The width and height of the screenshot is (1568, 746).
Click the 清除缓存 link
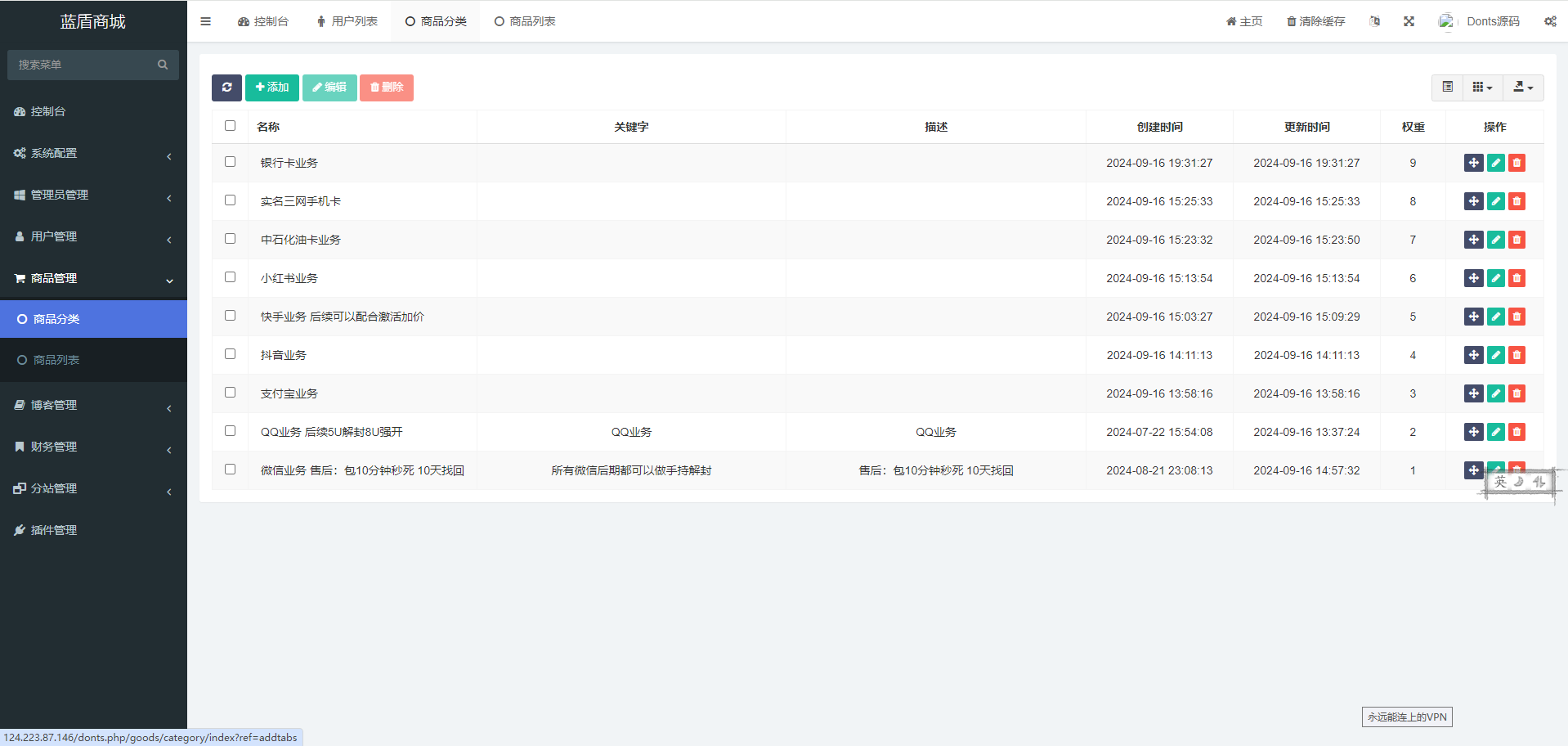point(1316,21)
